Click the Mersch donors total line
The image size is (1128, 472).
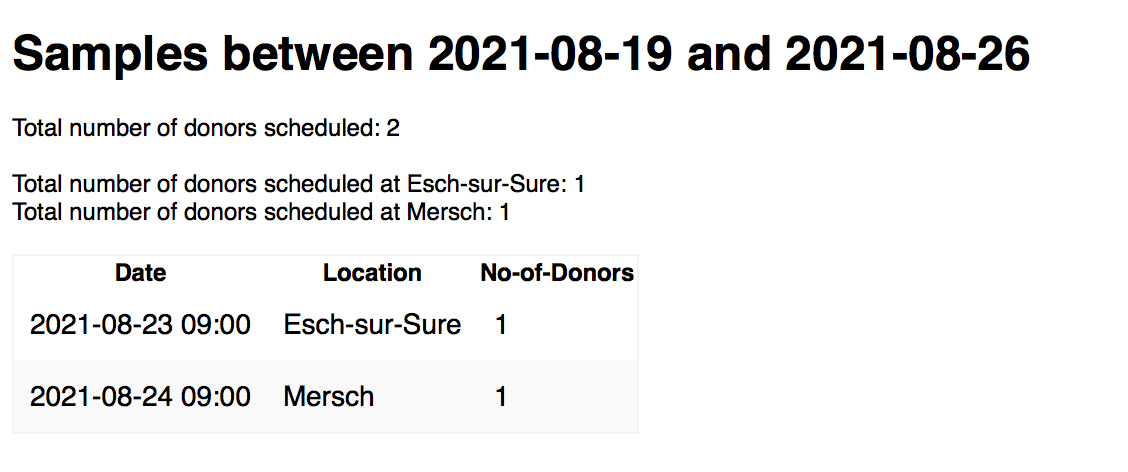pyautogui.click(x=261, y=212)
